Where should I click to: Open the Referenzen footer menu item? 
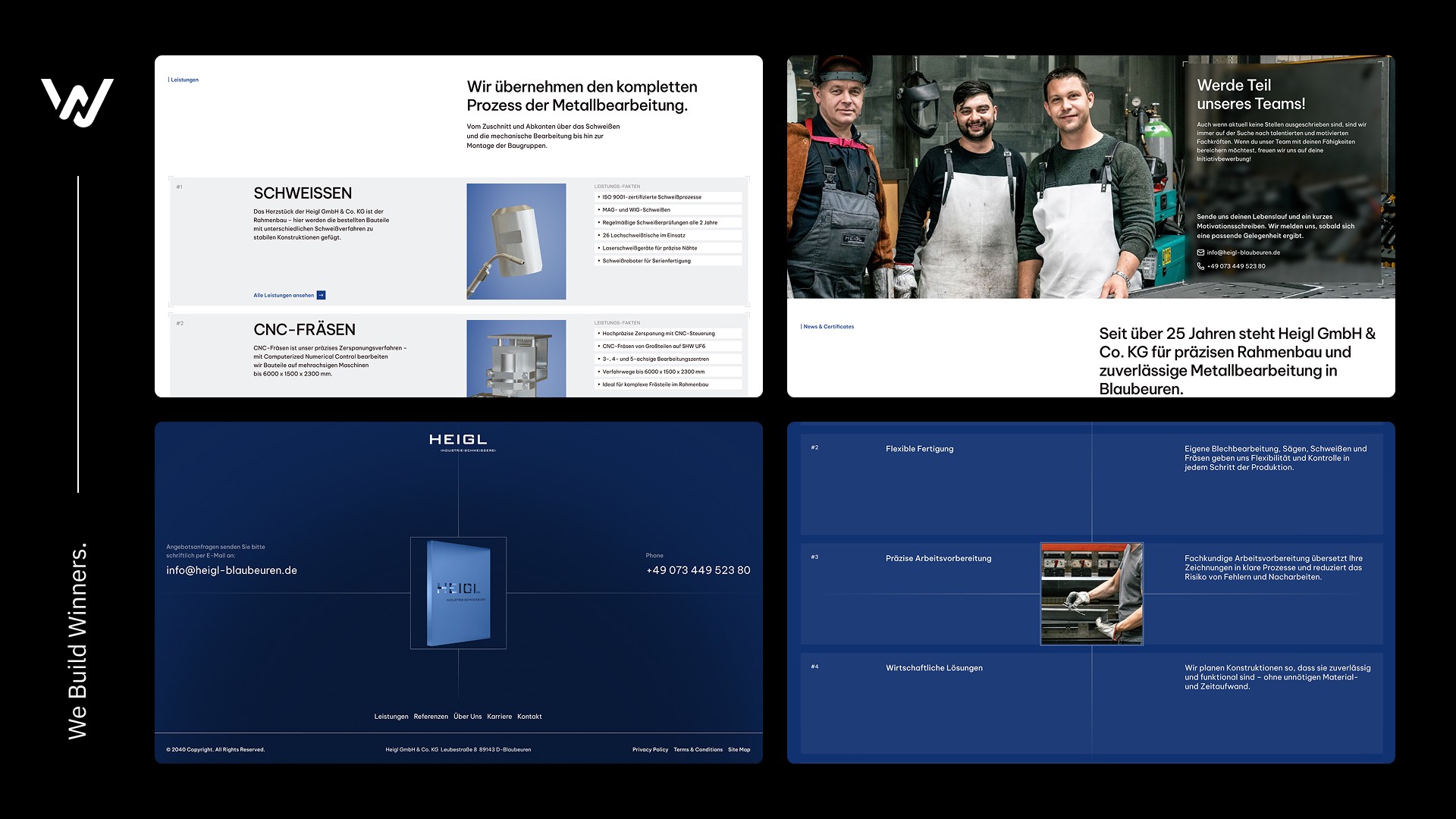click(x=431, y=717)
